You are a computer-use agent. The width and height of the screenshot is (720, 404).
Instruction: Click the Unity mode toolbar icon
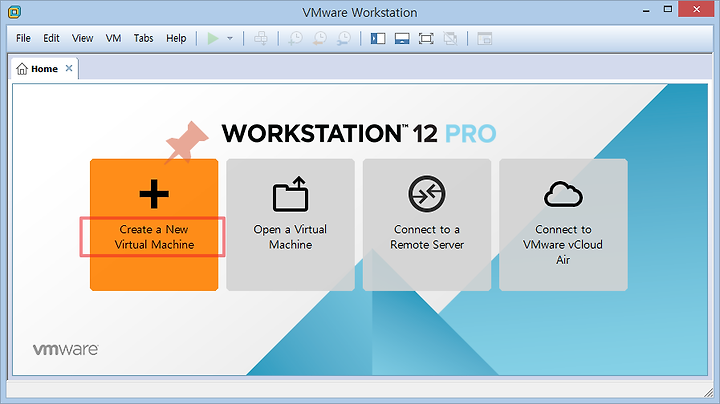click(x=450, y=39)
